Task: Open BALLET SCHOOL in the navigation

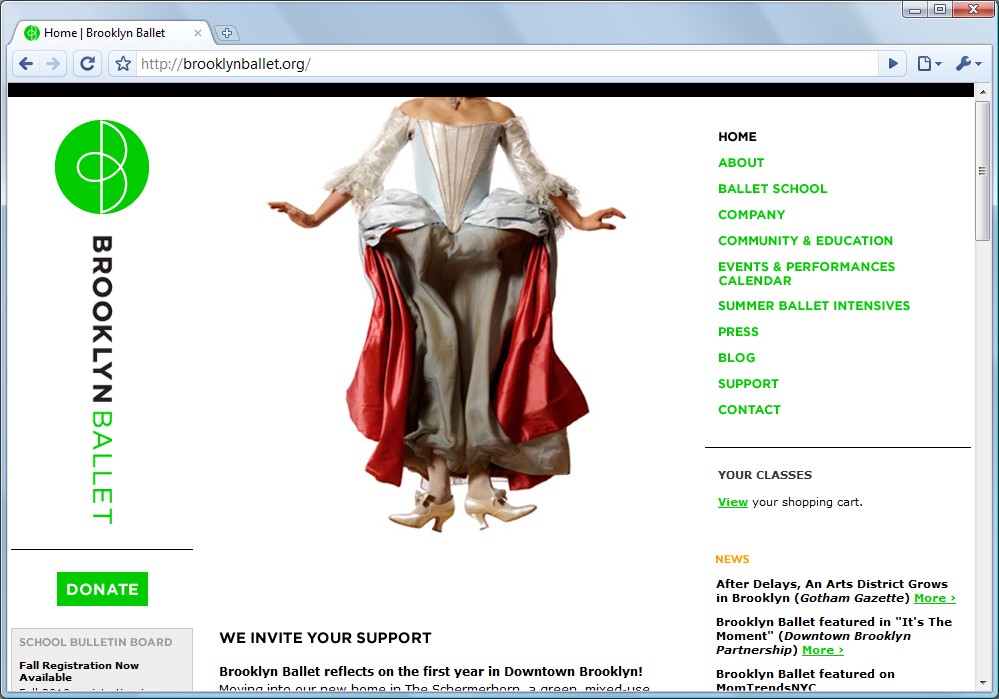Action: 772,189
